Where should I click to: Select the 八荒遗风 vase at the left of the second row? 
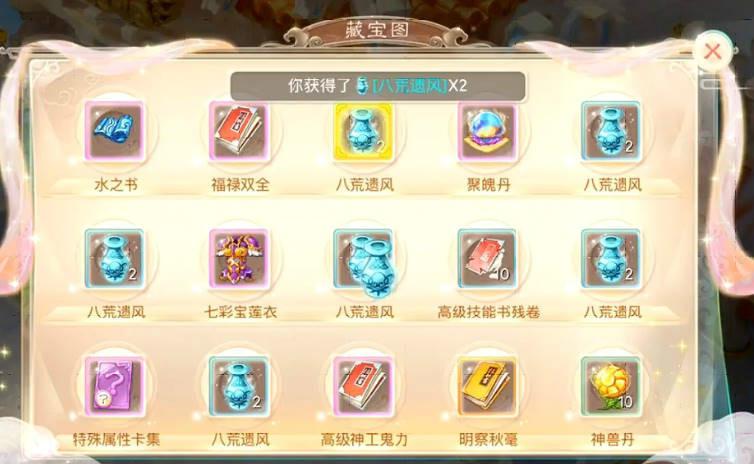tap(115, 259)
